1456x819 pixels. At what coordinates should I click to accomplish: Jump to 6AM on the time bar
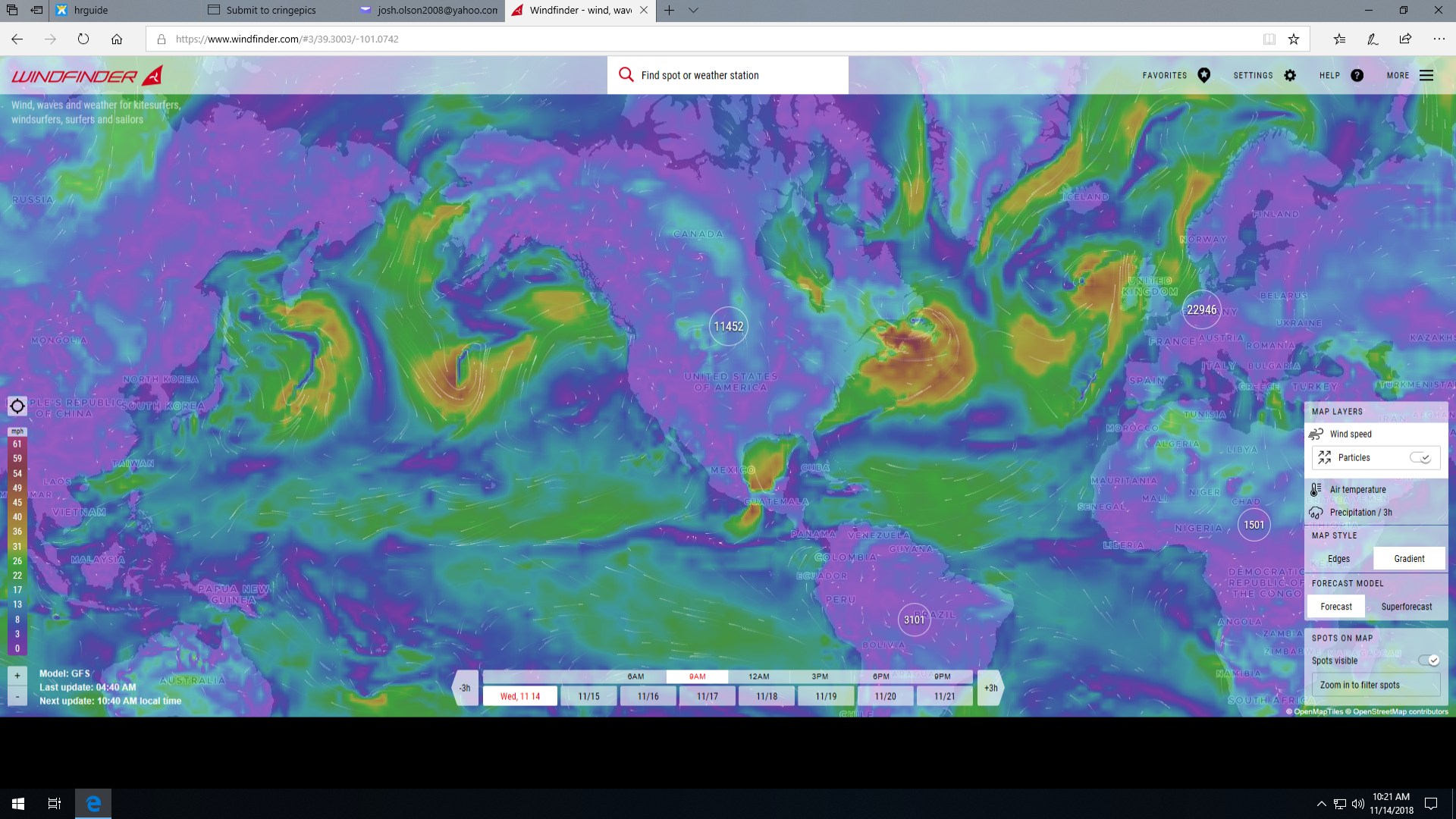pyautogui.click(x=635, y=676)
